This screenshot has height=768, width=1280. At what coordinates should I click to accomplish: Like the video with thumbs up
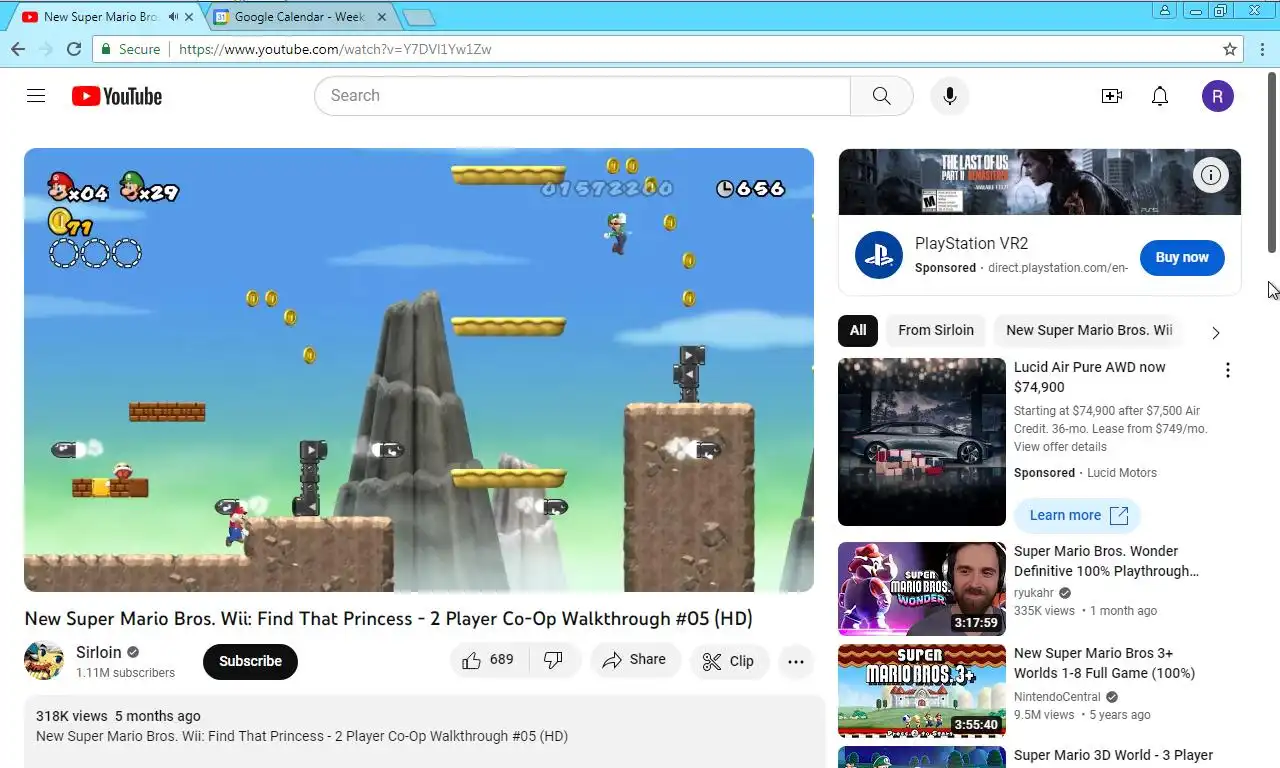(x=489, y=660)
